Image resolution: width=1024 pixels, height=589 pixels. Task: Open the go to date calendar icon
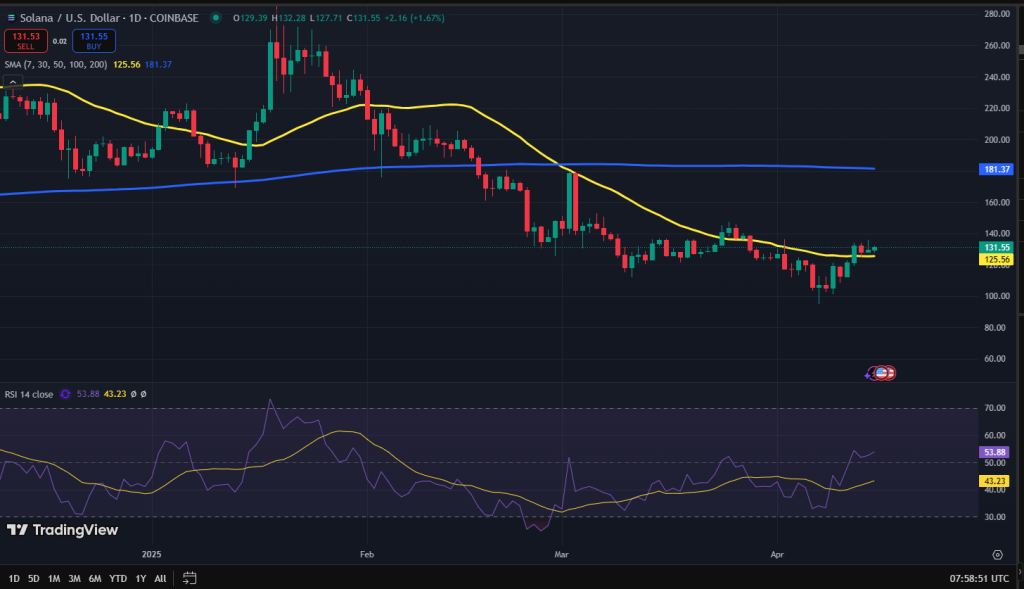pyautogui.click(x=189, y=578)
